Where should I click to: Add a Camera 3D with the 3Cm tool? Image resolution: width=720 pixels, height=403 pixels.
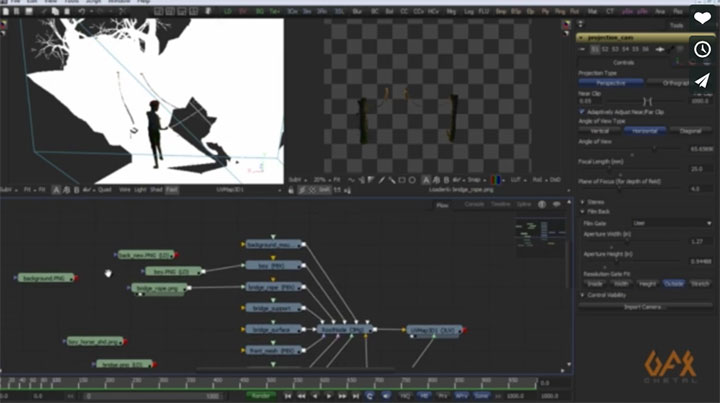click(x=292, y=11)
